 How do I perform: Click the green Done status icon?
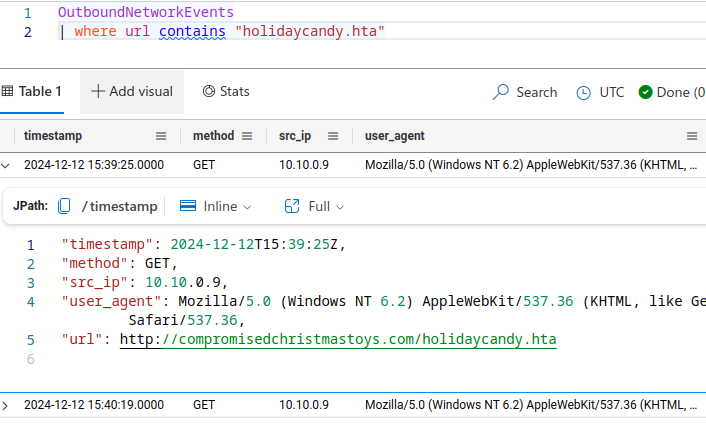pos(645,92)
